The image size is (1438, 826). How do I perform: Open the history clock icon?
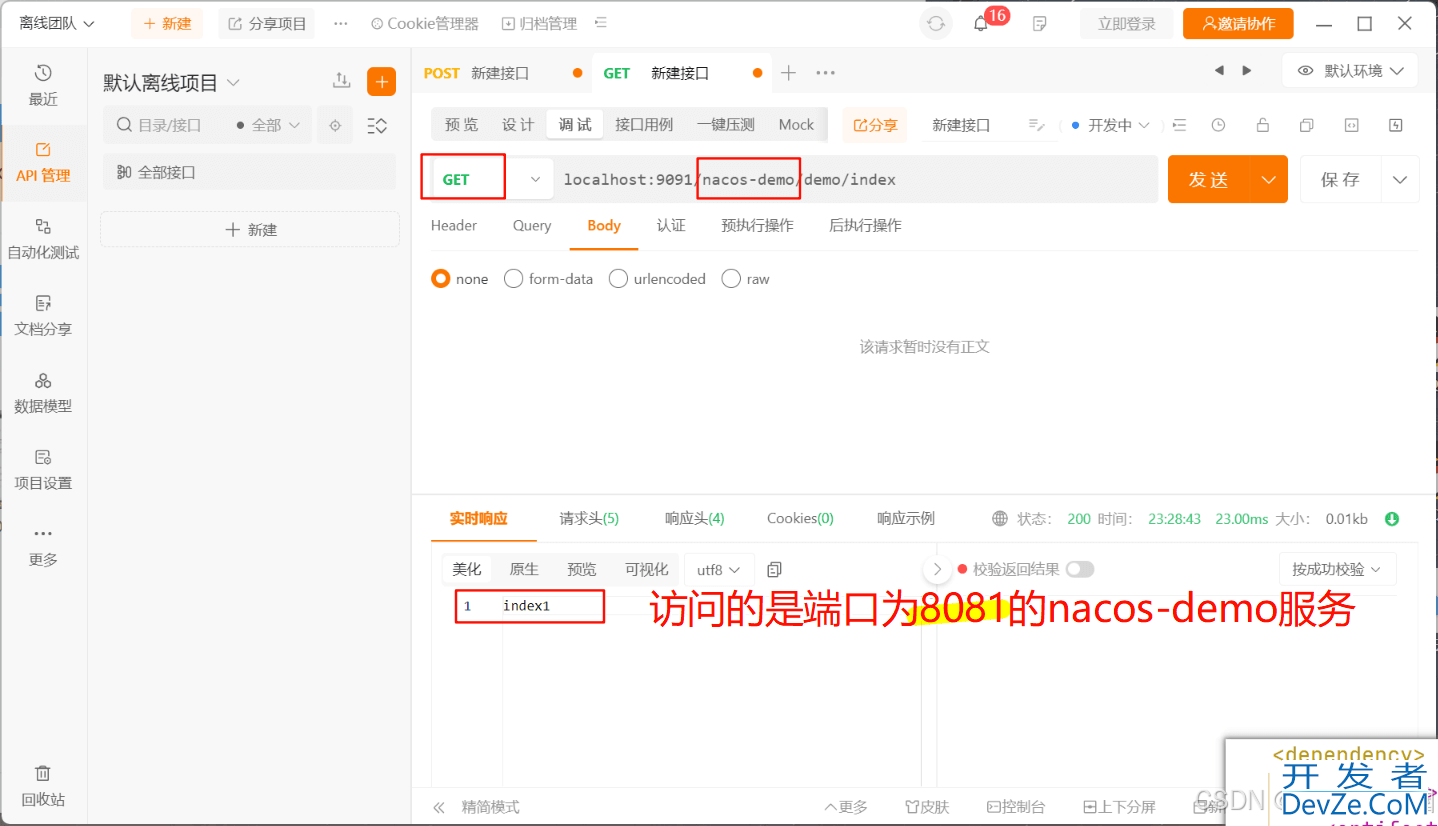pyautogui.click(x=1218, y=125)
